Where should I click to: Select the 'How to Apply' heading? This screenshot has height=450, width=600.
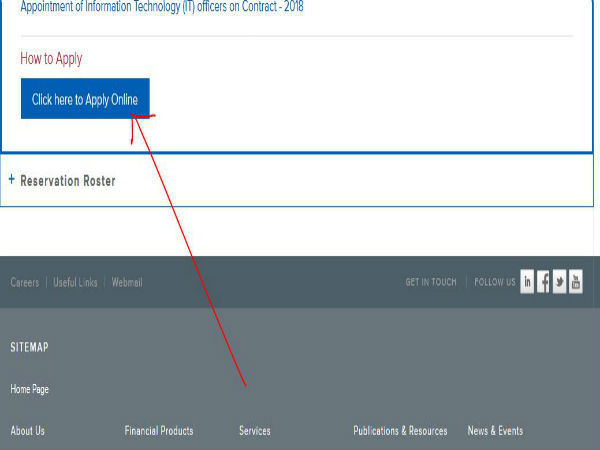pyautogui.click(x=51, y=59)
